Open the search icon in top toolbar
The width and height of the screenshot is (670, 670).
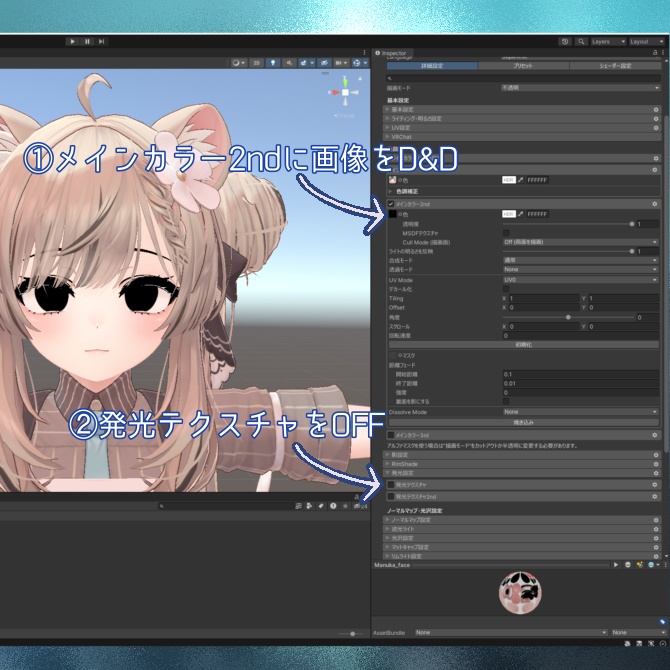pos(581,41)
